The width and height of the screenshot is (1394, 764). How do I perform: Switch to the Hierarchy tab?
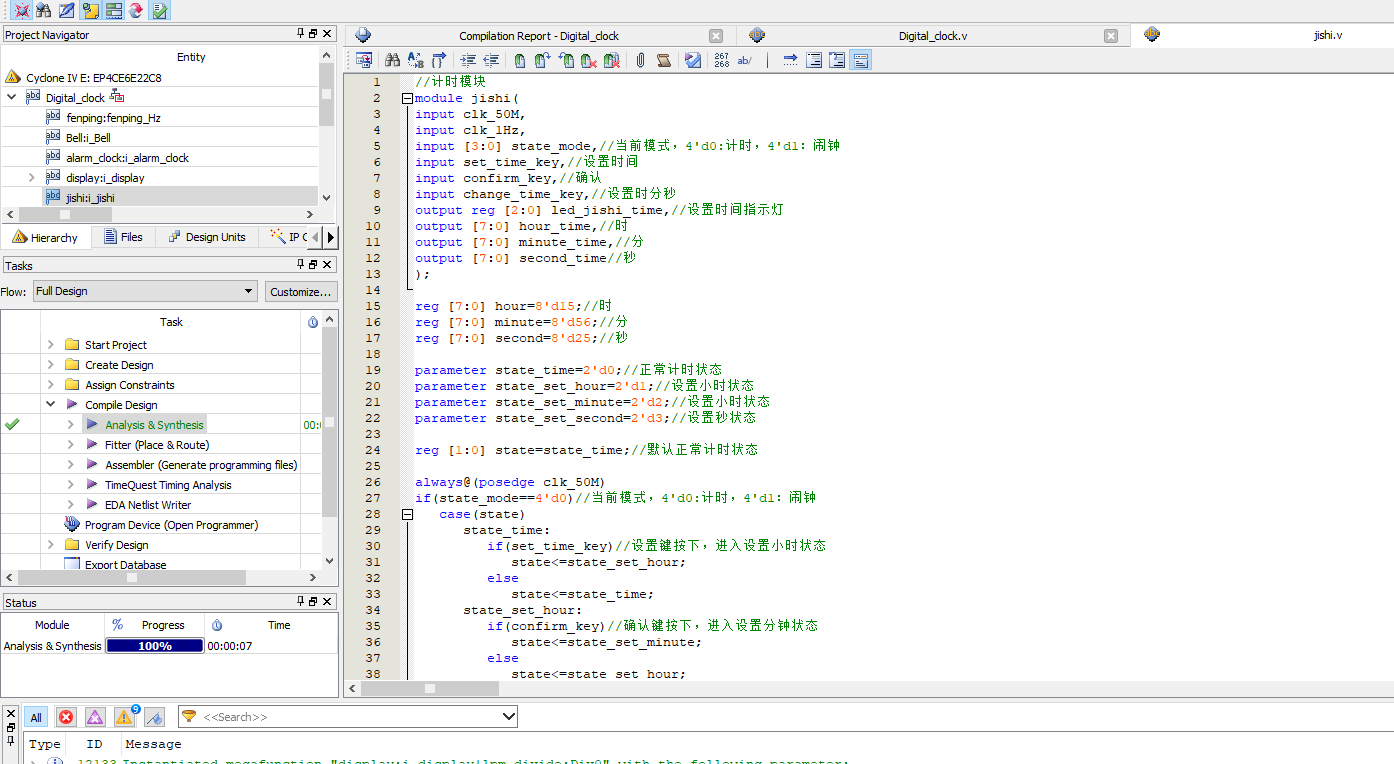click(46, 237)
